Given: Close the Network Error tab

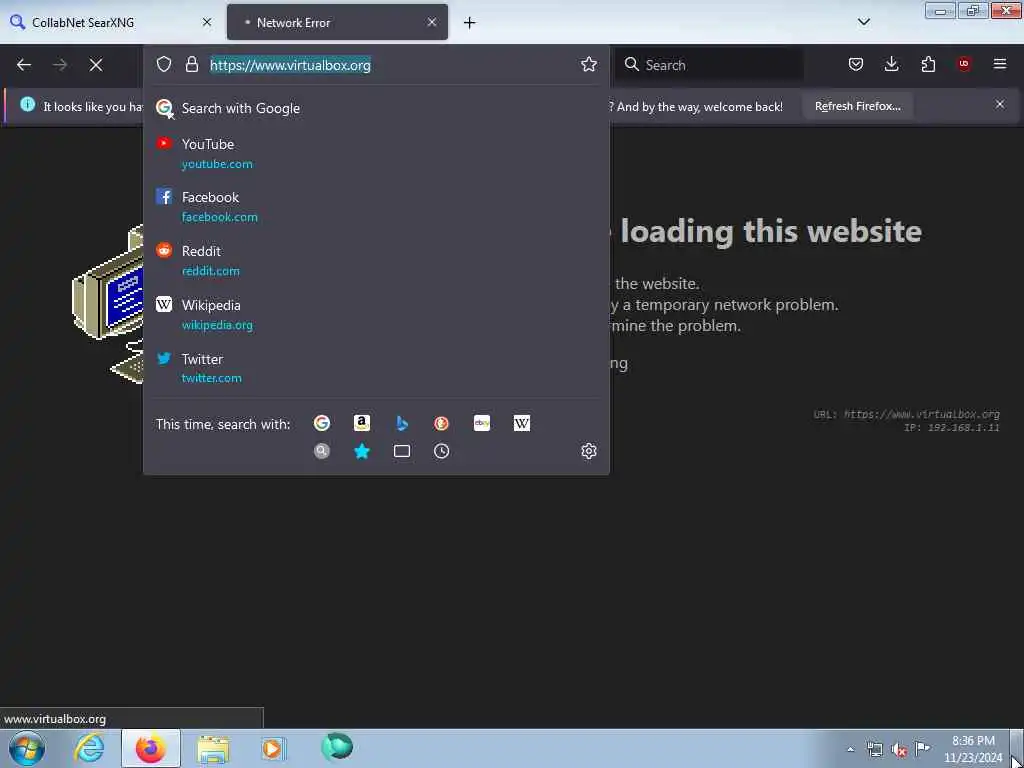Looking at the screenshot, I should point(432,22).
